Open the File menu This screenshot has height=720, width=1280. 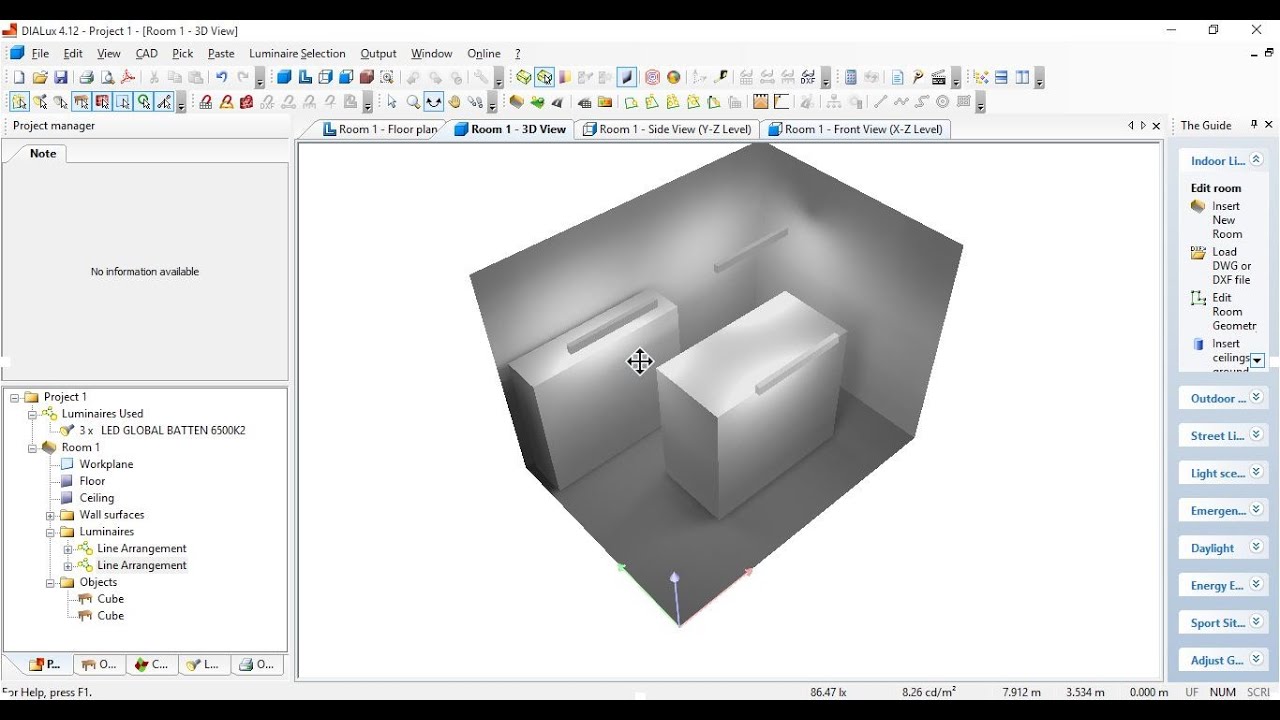pos(40,54)
